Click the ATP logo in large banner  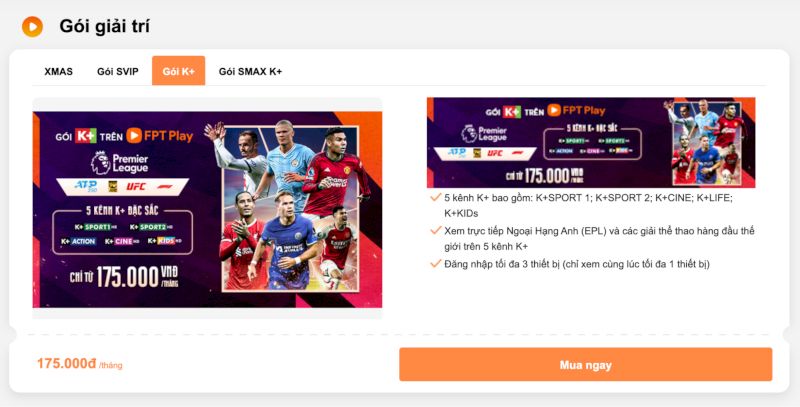click(x=86, y=186)
